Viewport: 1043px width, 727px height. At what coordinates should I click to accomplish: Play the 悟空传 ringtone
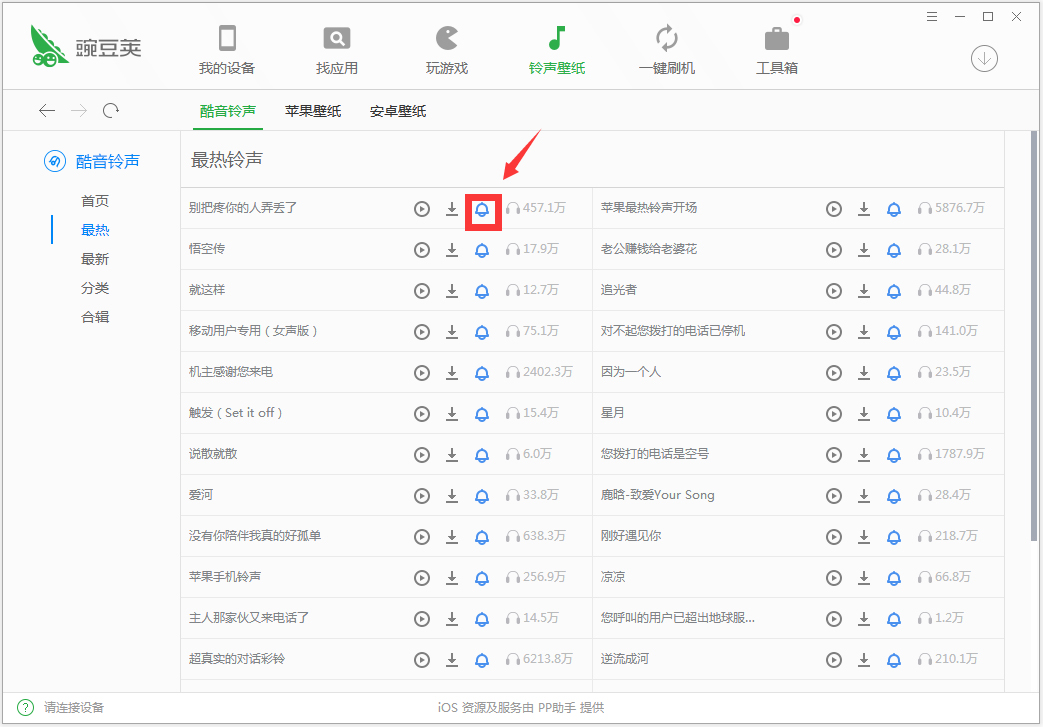pos(421,249)
